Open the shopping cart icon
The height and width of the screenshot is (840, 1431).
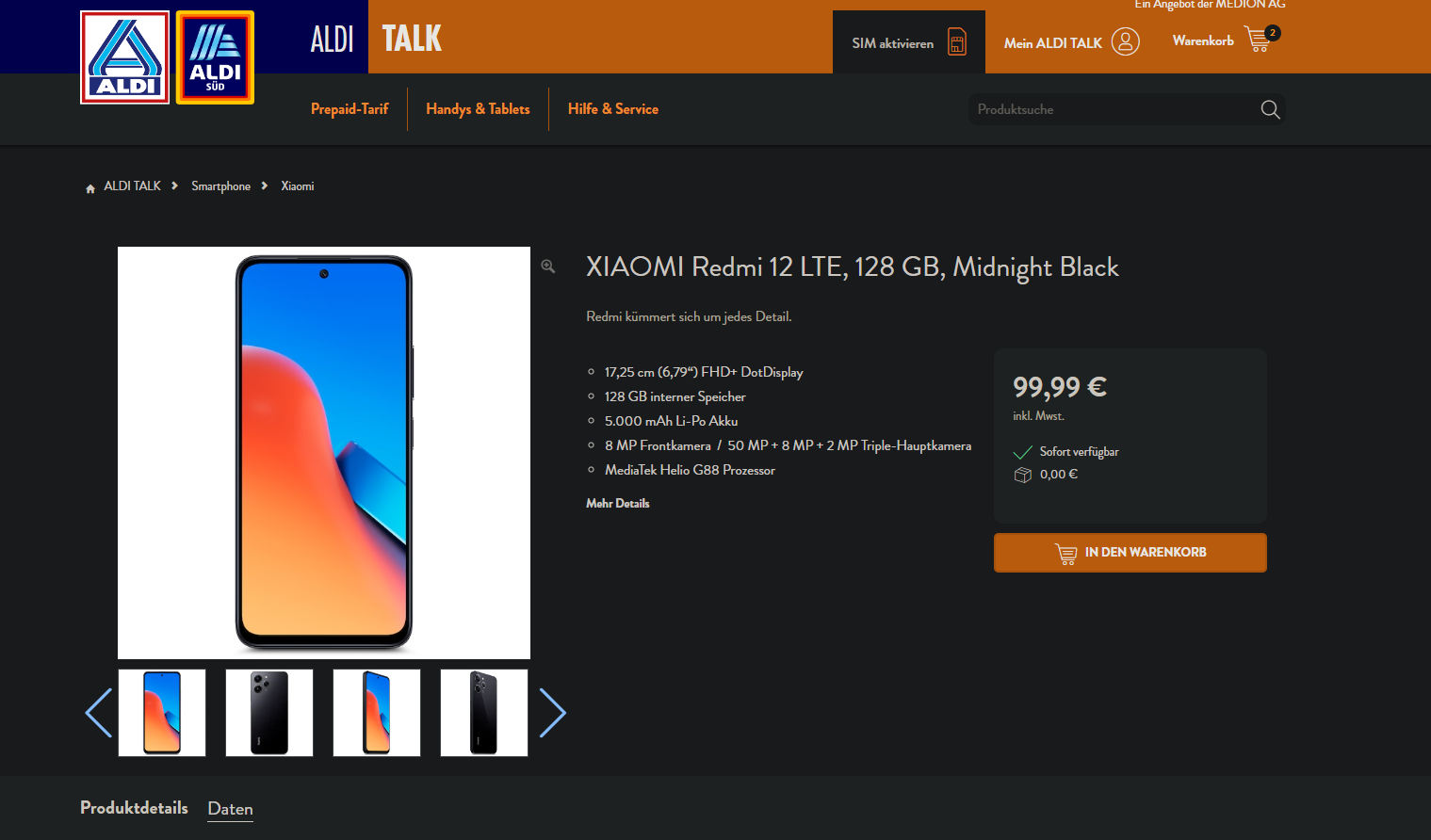[x=1257, y=40]
